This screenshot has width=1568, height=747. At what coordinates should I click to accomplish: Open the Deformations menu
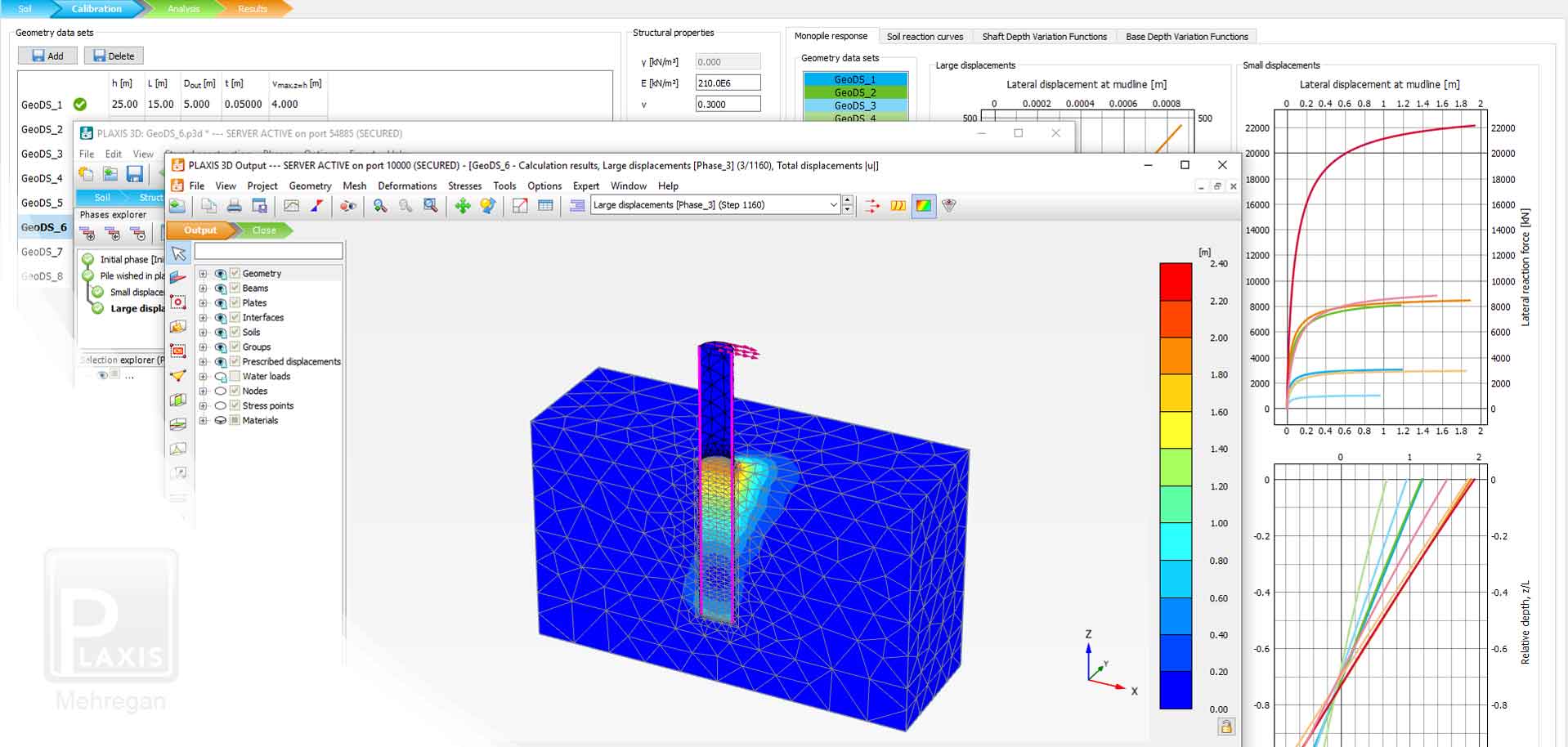[x=407, y=186]
